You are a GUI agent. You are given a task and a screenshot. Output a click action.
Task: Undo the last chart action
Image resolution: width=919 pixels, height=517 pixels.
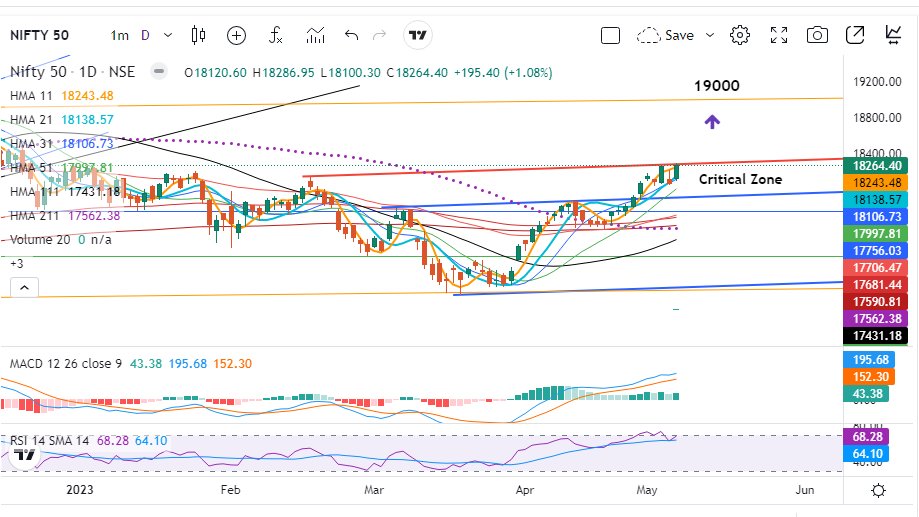click(351, 35)
